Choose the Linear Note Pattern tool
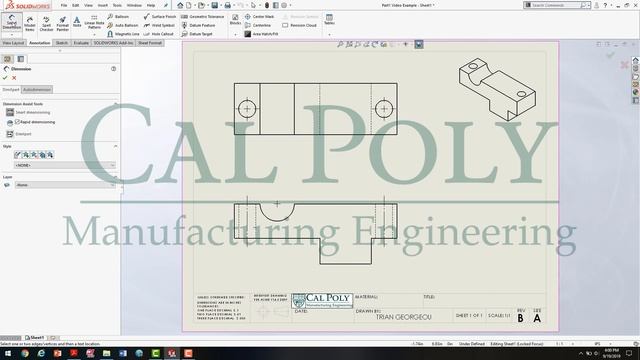 (94, 22)
